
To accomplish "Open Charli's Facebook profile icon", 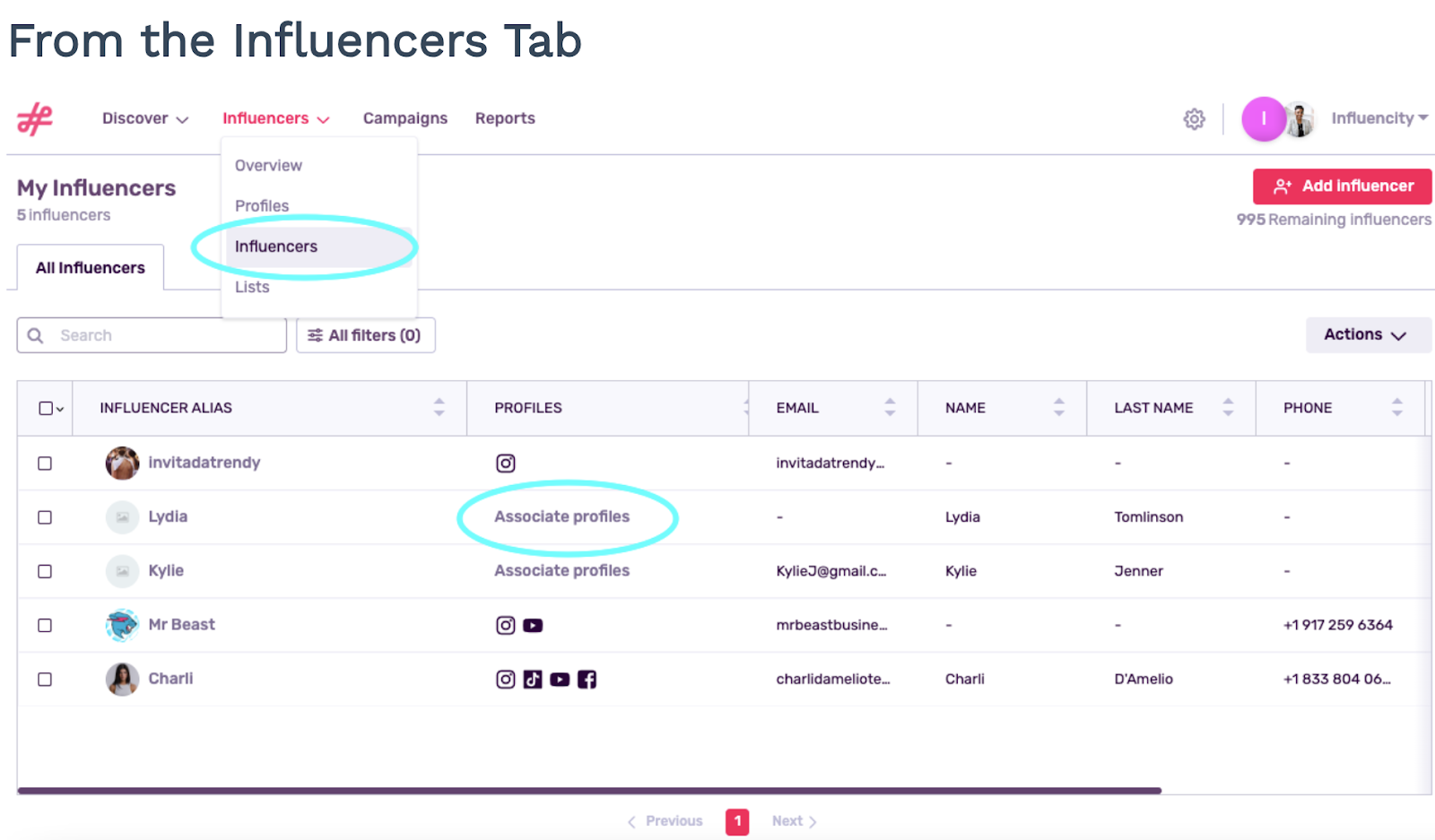I will [x=587, y=680].
